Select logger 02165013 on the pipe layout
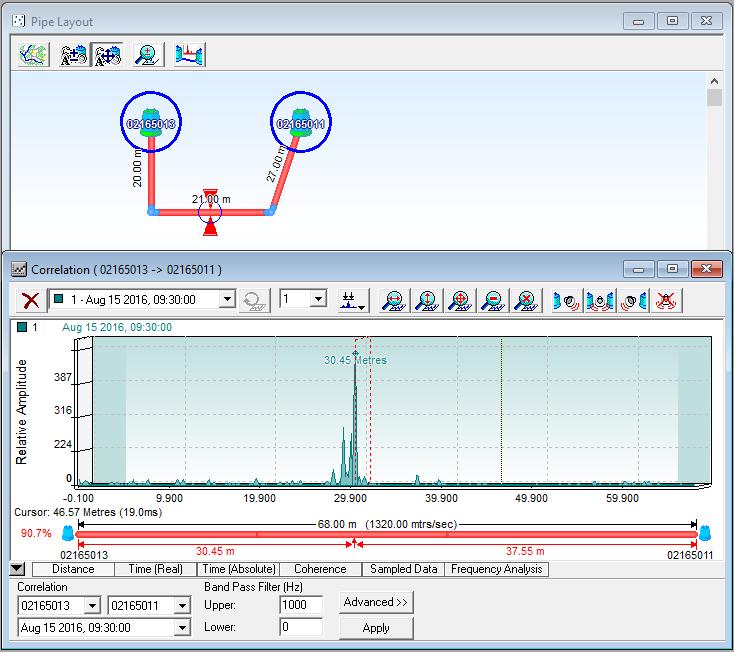734x652 pixels. pos(151,122)
